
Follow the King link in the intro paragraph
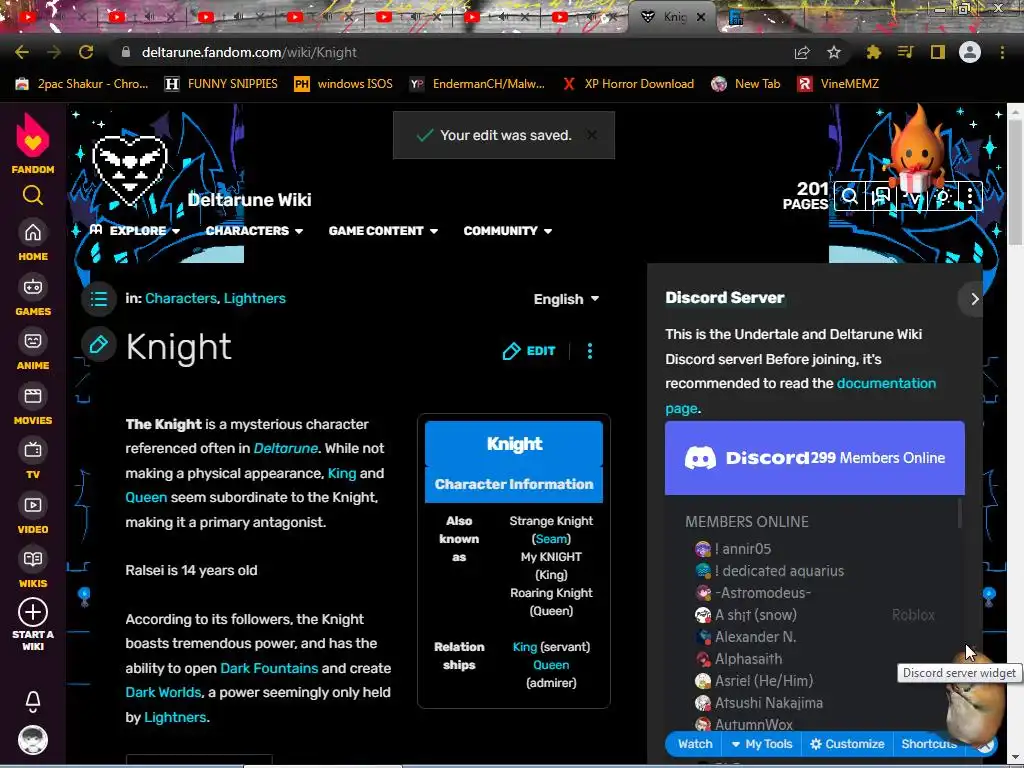pos(342,473)
